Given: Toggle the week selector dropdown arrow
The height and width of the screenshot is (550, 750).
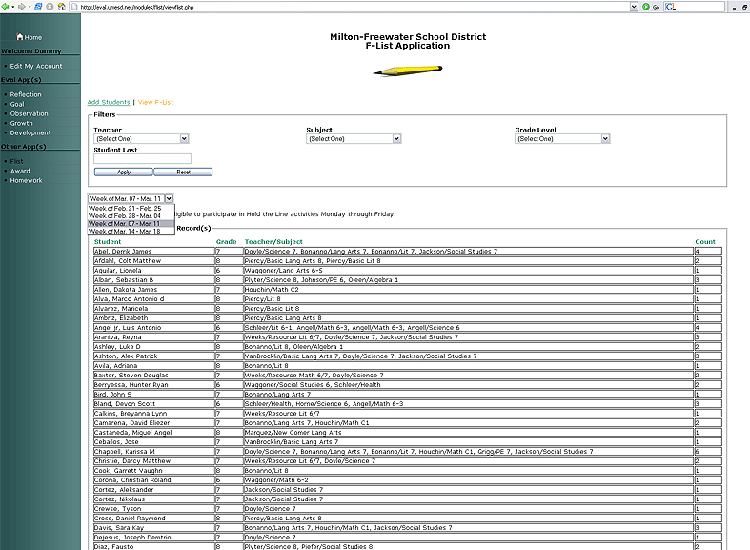Looking at the screenshot, I should coord(169,198).
